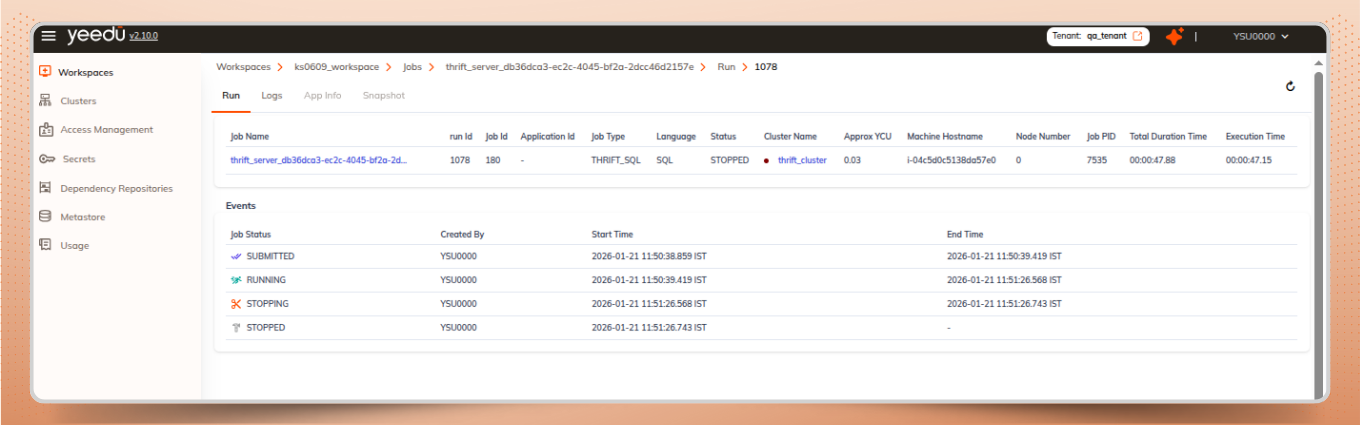Image resolution: width=1360 pixels, height=425 pixels.
Task: Click the Start Time column header
Action: (612, 234)
